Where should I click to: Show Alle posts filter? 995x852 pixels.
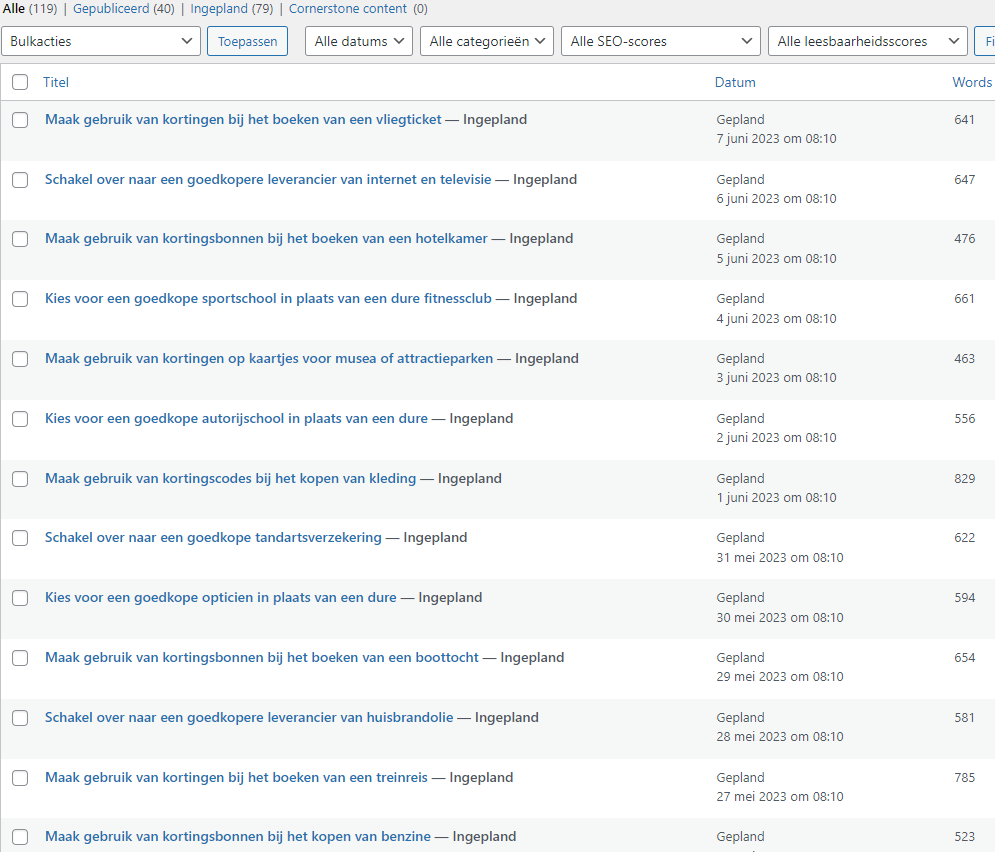[x=14, y=9]
